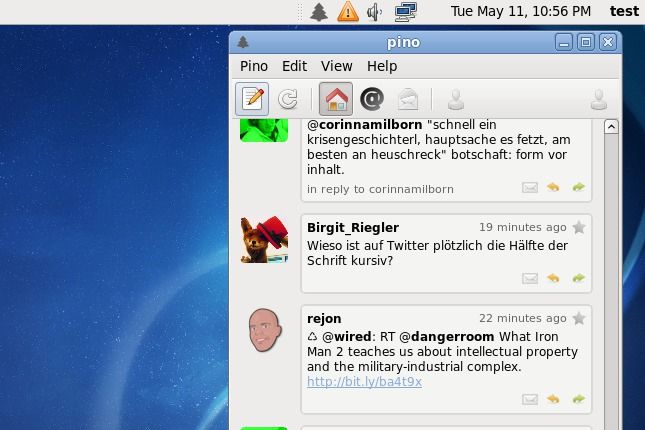Screen dimensions: 645x430
Task: Open the Pino menu
Action: 254,66
